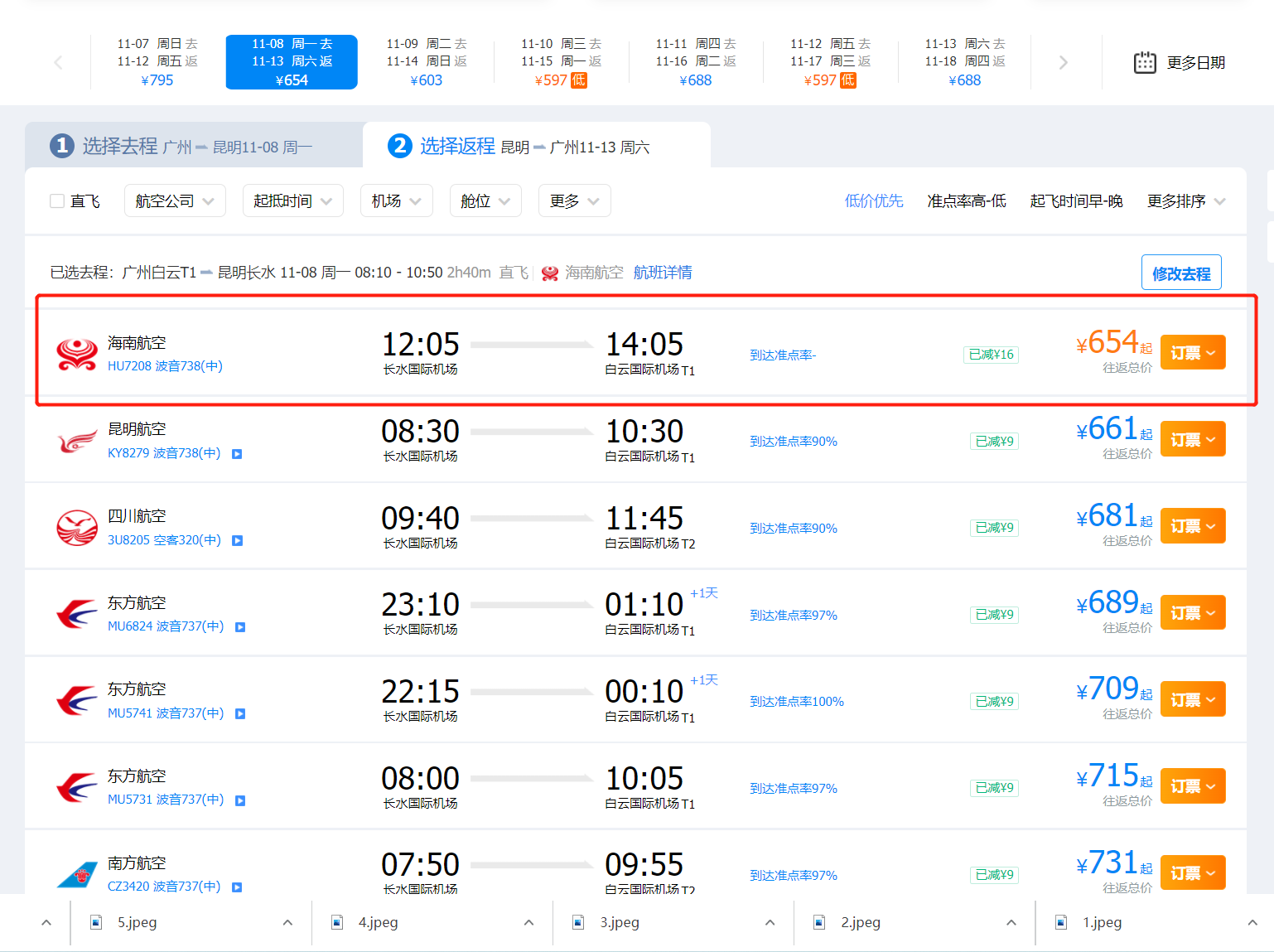
Task: Book the ¥661 Kunming Airlines flight
Action: point(1193,439)
